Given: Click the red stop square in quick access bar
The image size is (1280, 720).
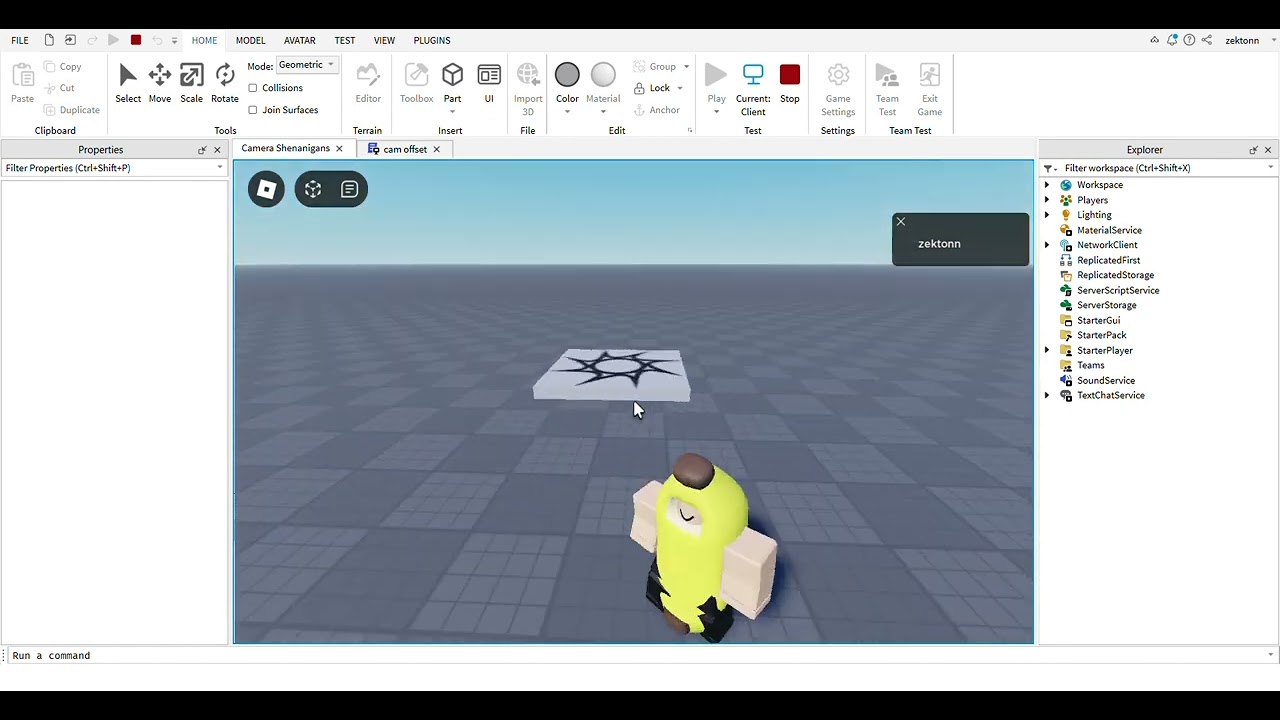Looking at the screenshot, I should [136, 40].
